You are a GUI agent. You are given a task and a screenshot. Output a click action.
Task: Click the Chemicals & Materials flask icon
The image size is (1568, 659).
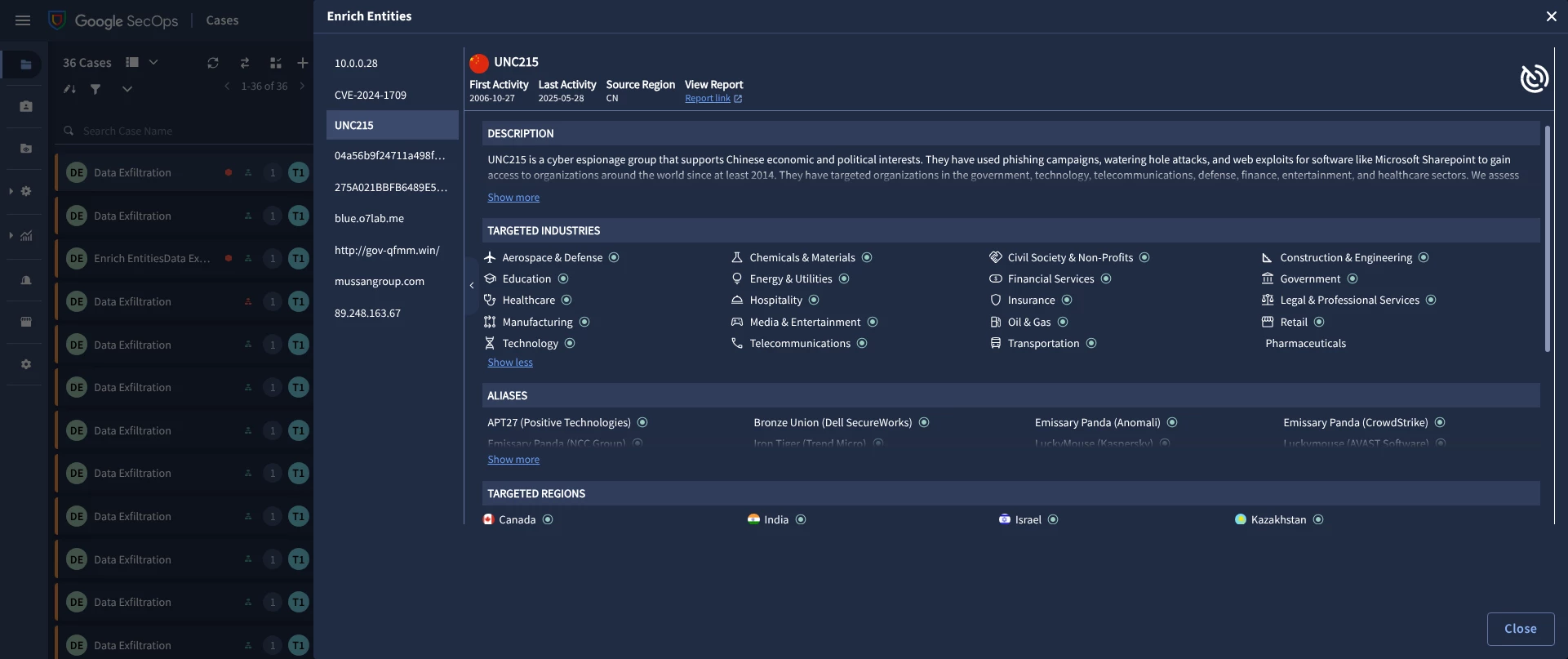(x=737, y=257)
